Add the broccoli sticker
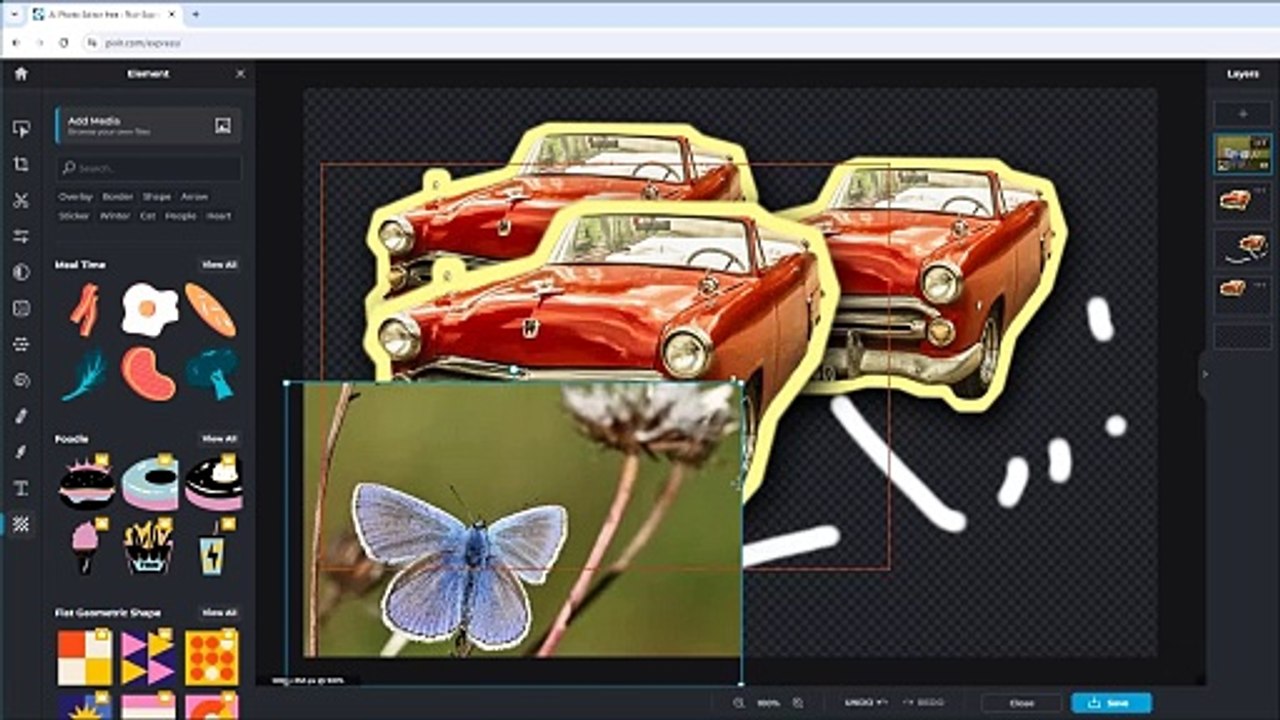Viewport: 1280px width, 720px height. click(212, 373)
